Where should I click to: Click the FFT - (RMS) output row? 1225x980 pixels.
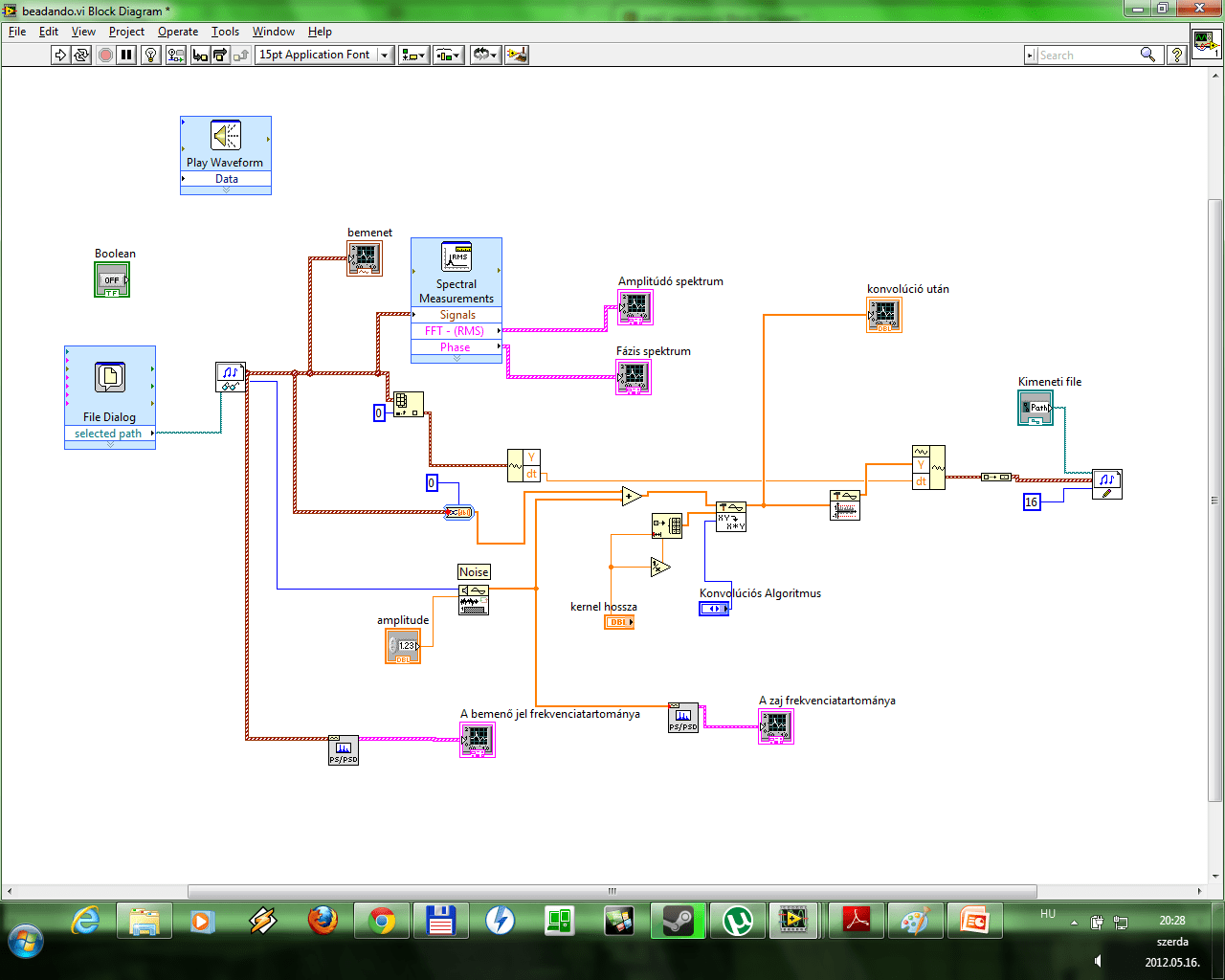pyautogui.click(x=457, y=331)
